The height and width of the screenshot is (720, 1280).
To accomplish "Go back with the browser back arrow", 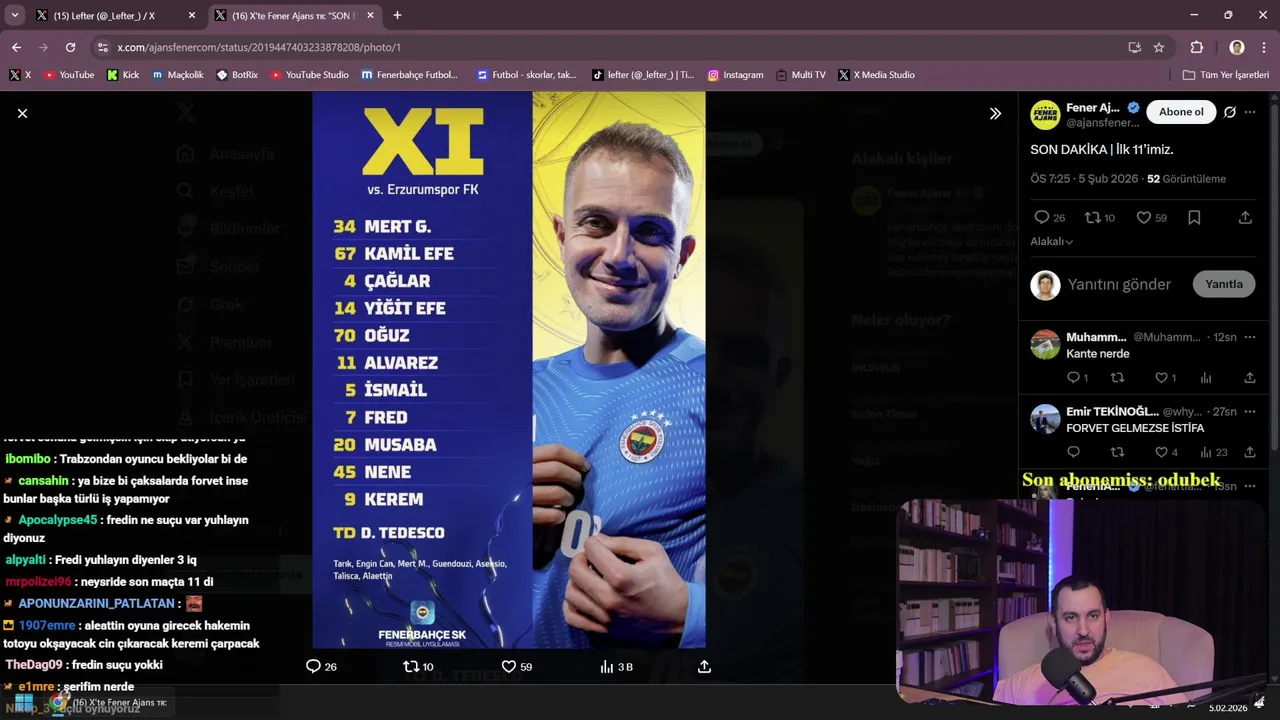I will pos(16,47).
